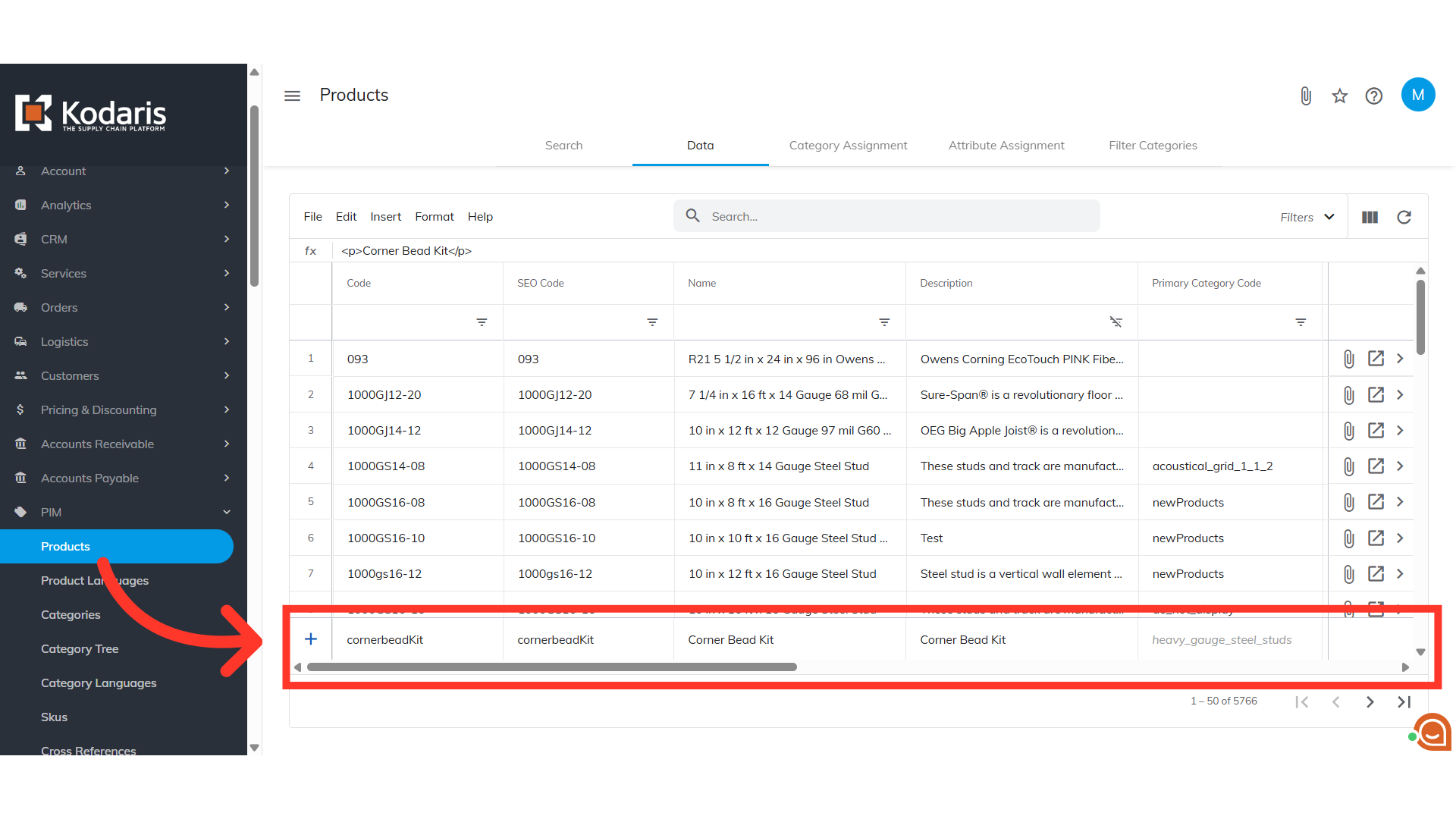This screenshot has width=1456, height=819.
Task: Toggle the Description column filter icon
Action: coord(1116,322)
